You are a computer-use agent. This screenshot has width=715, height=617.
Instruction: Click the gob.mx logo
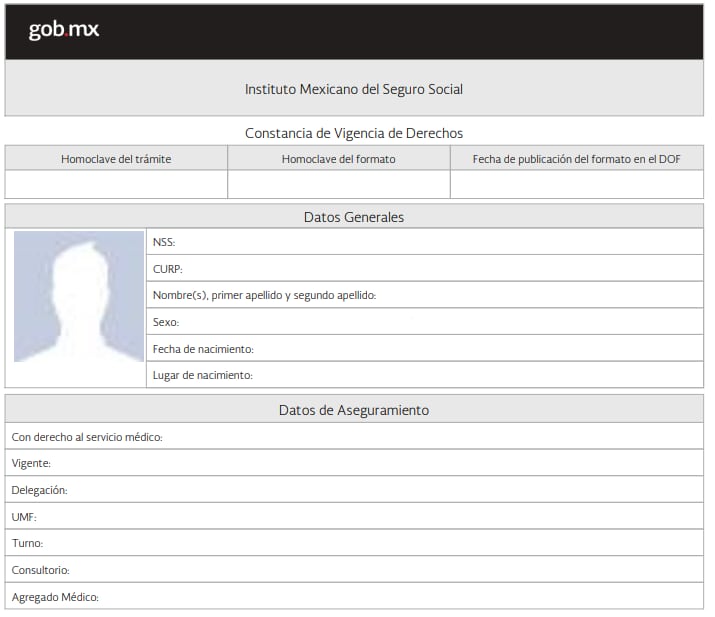pyautogui.click(x=64, y=30)
